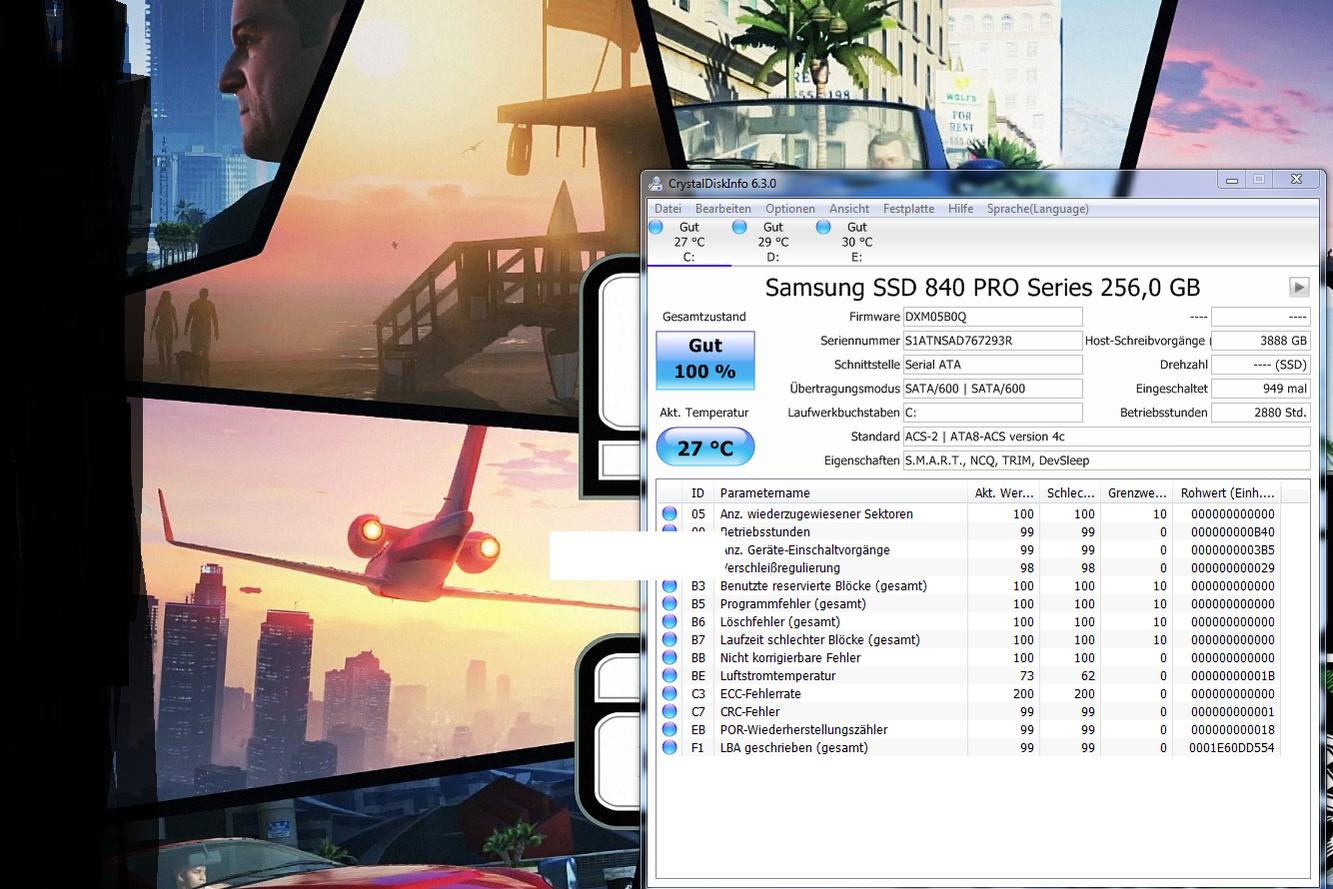
Task: Click status orb of row 05 wiederzugewiesener Sektoren
Action: pyautogui.click(x=669, y=514)
